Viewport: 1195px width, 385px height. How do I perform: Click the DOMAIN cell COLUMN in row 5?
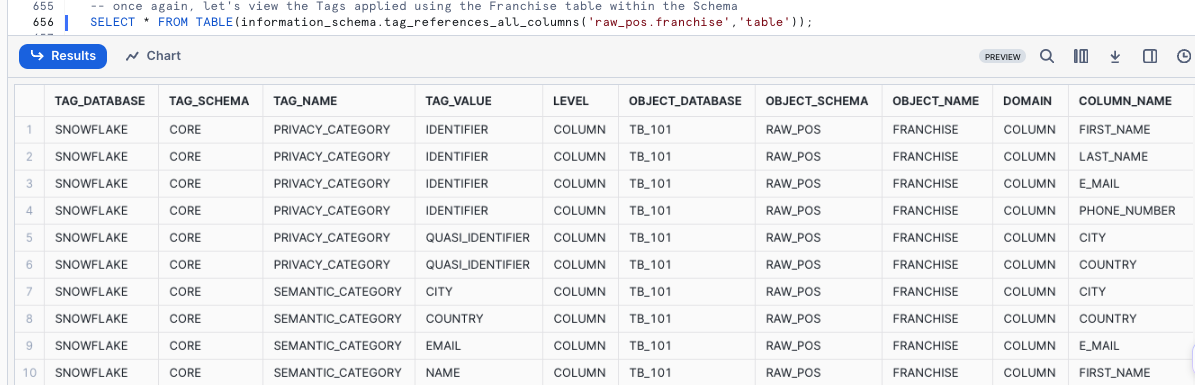click(1029, 238)
